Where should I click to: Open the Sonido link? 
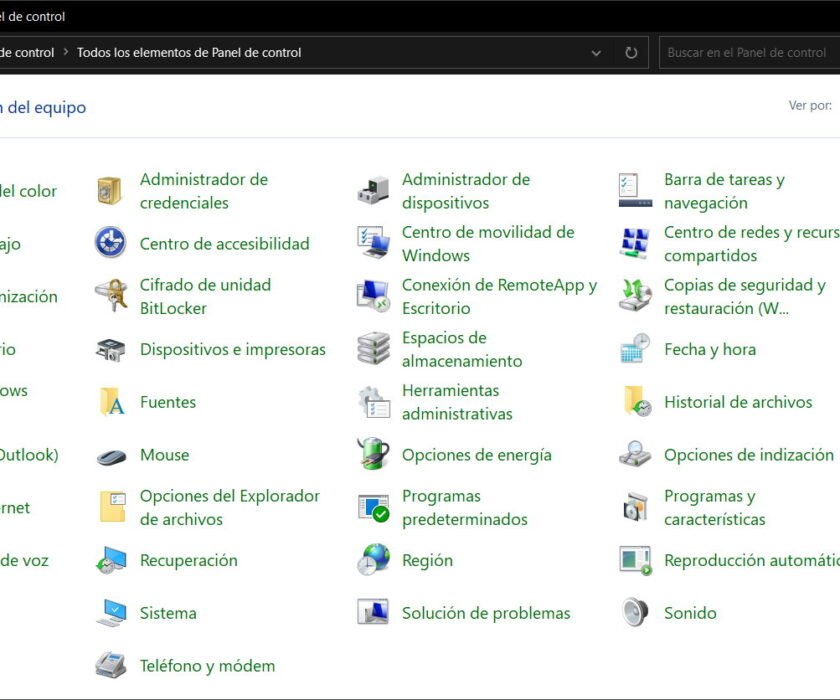pyautogui.click(x=690, y=613)
